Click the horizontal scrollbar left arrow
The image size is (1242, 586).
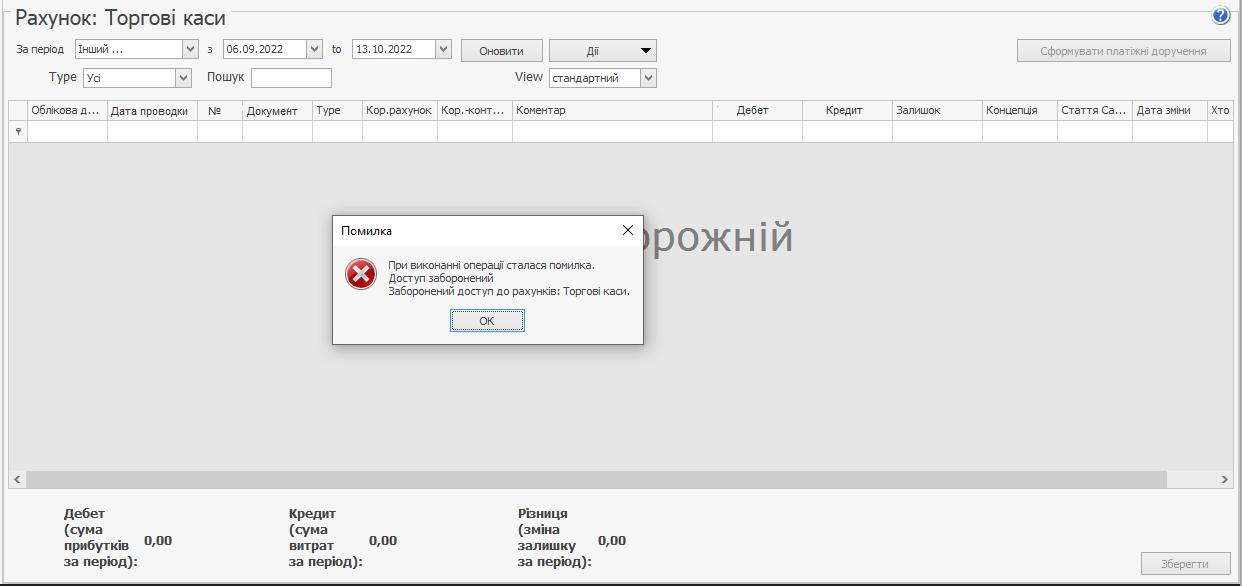(17, 480)
